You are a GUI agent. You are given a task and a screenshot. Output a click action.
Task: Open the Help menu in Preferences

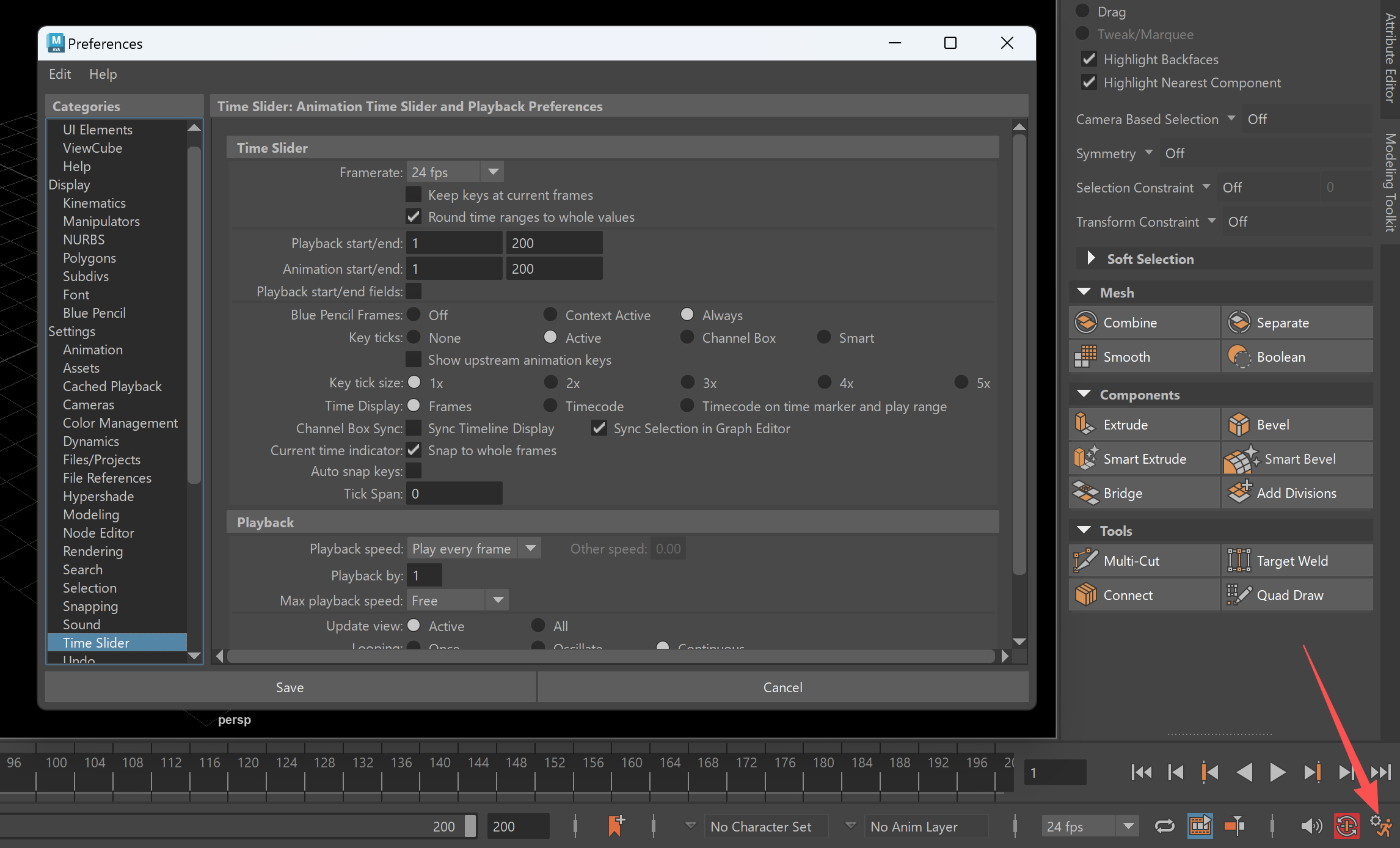[x=103, y=74]
